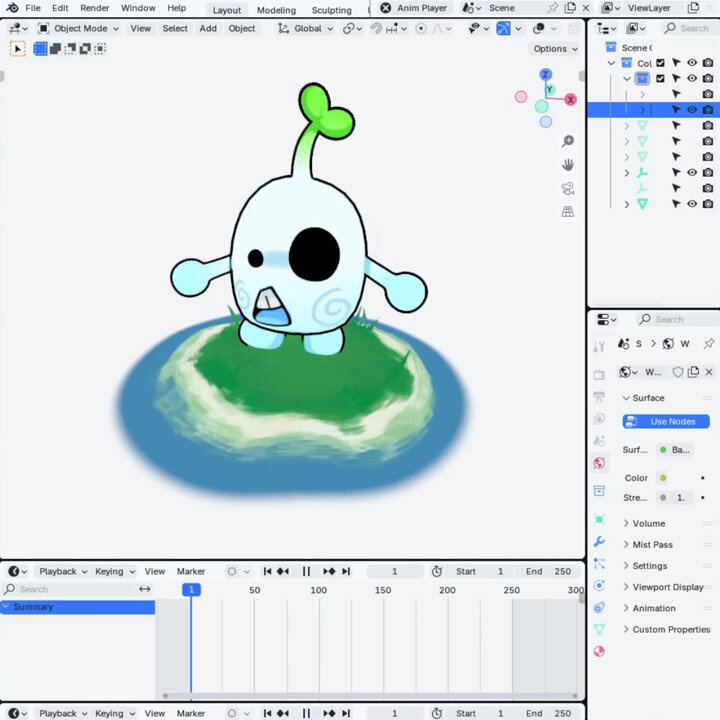The width and height of the screenshot is (720, 720).
Task: Switch perspective/orthographic grid icon
Action: coord(568,212)
